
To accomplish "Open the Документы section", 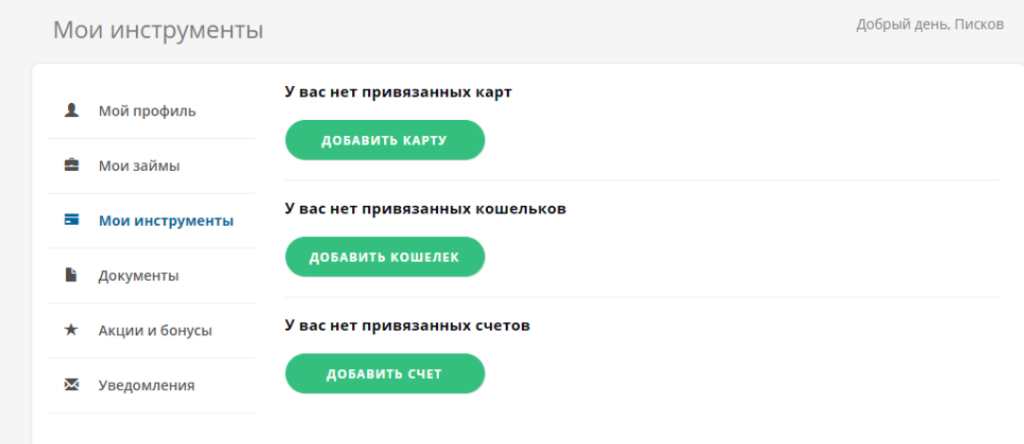I will 138,275.
